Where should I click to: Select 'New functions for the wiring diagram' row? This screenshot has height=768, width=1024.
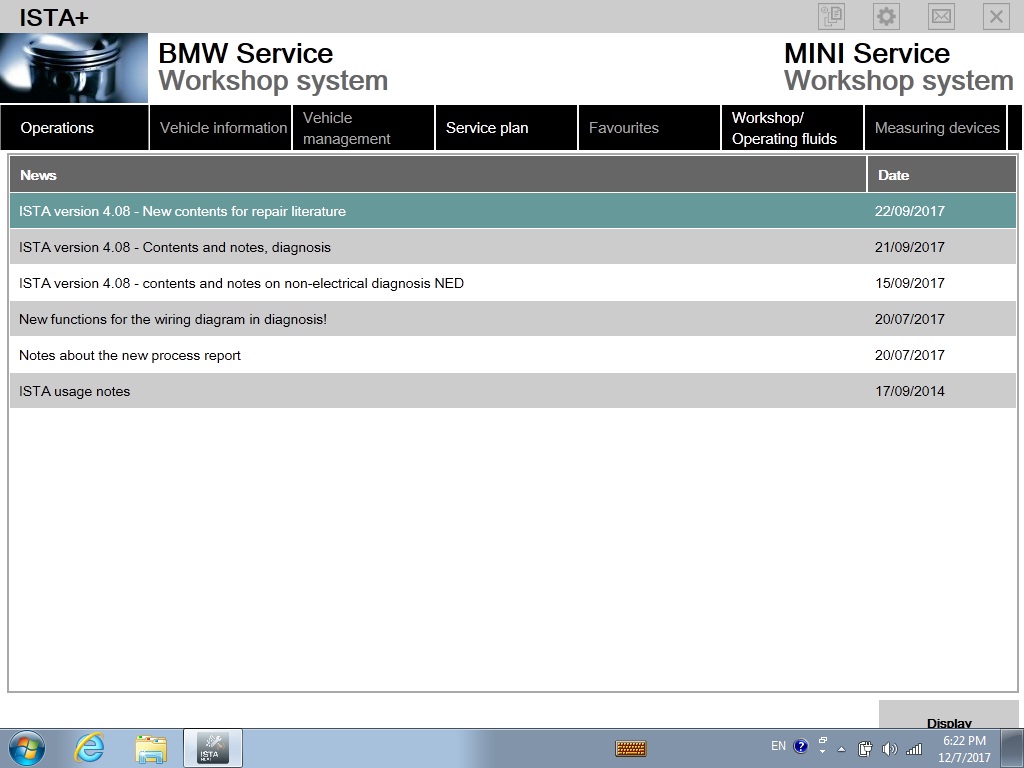[x=513, y=319]
